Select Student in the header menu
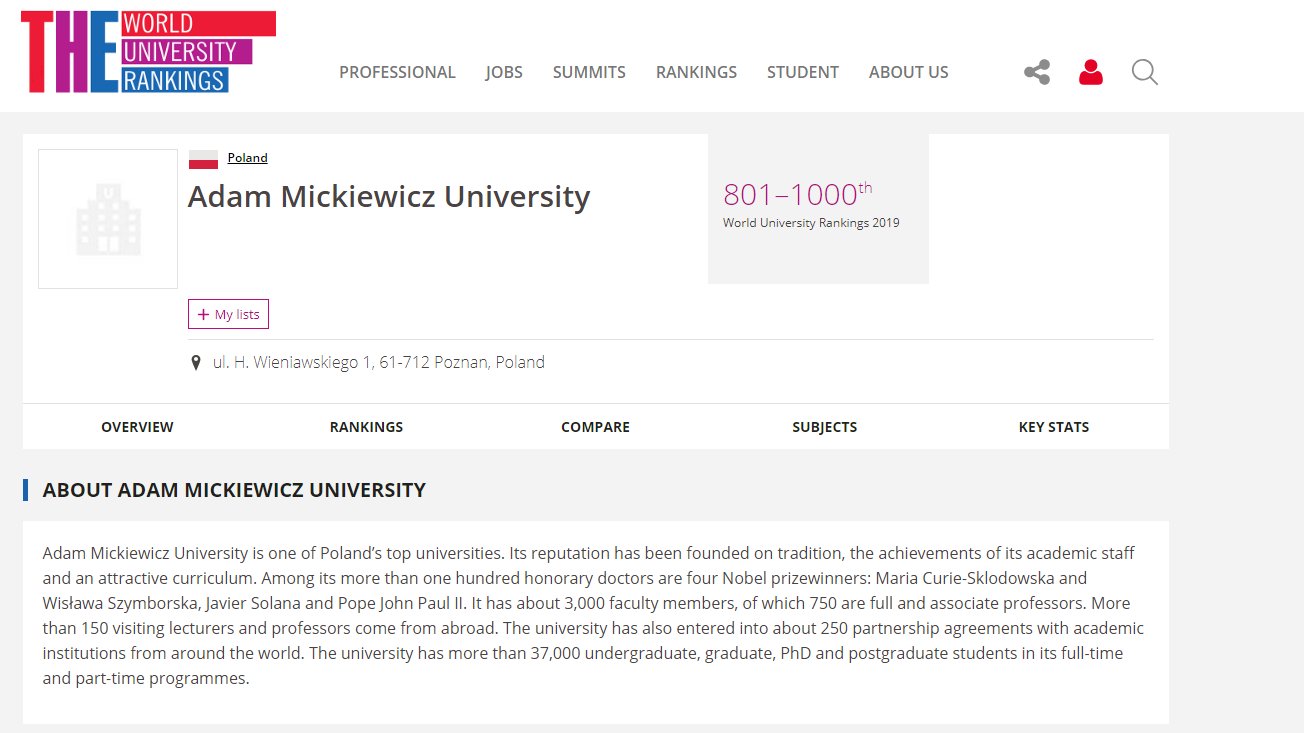This screenshot has width=1304, height=733. [803, 72]
